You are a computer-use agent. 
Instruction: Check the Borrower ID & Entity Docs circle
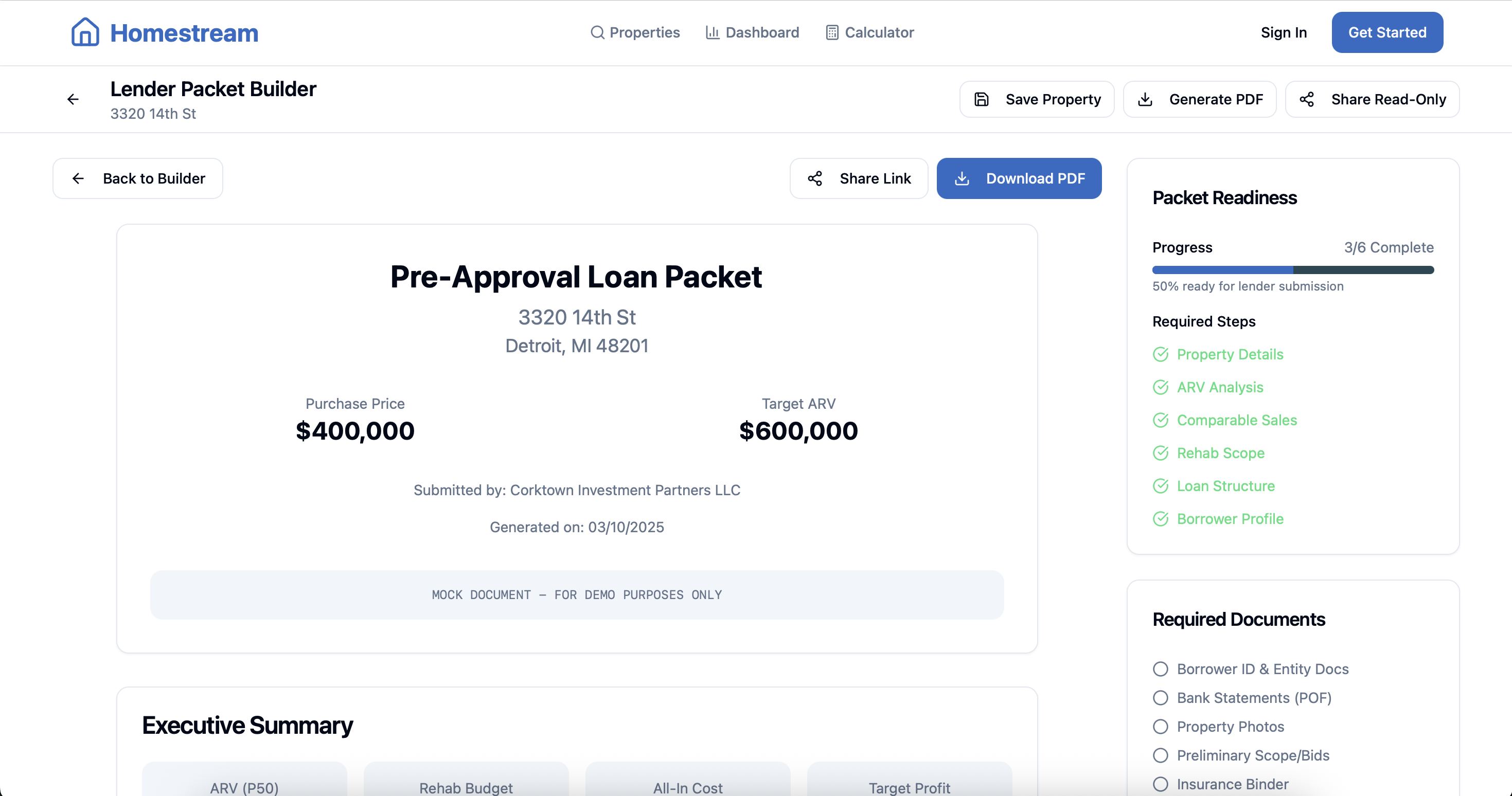tap(1161, 668)
